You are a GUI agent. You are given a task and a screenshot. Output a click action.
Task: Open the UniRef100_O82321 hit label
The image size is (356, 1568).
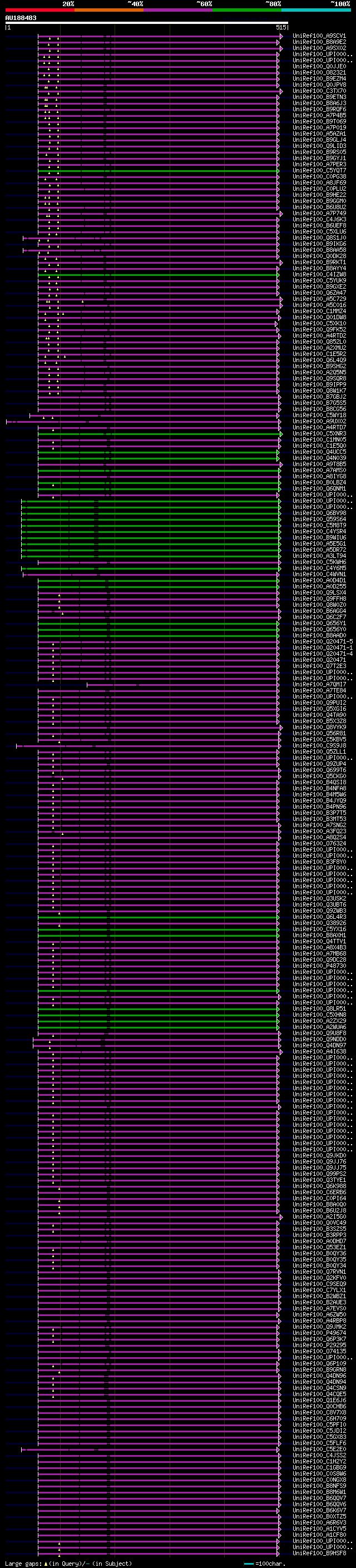coord(319,72)
